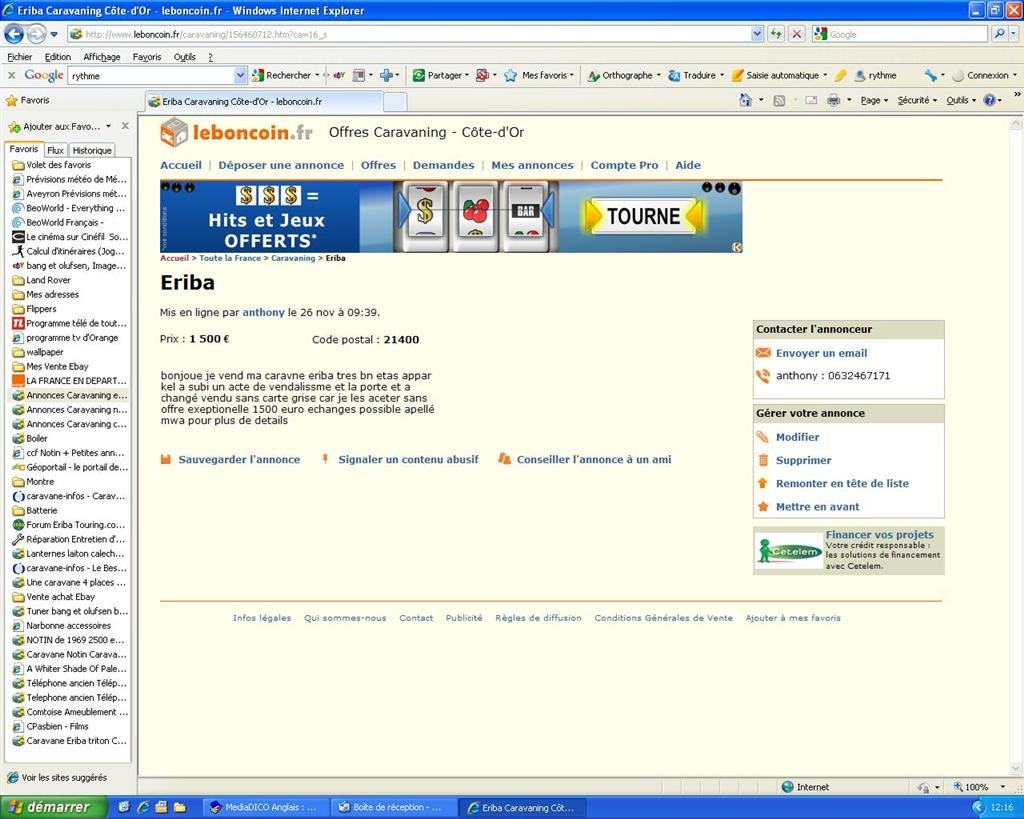The width and height of the screenshot is (1024, 819).
Task: Expand Ajouter aux Favoris dropdown arrow
Action: 108,126
